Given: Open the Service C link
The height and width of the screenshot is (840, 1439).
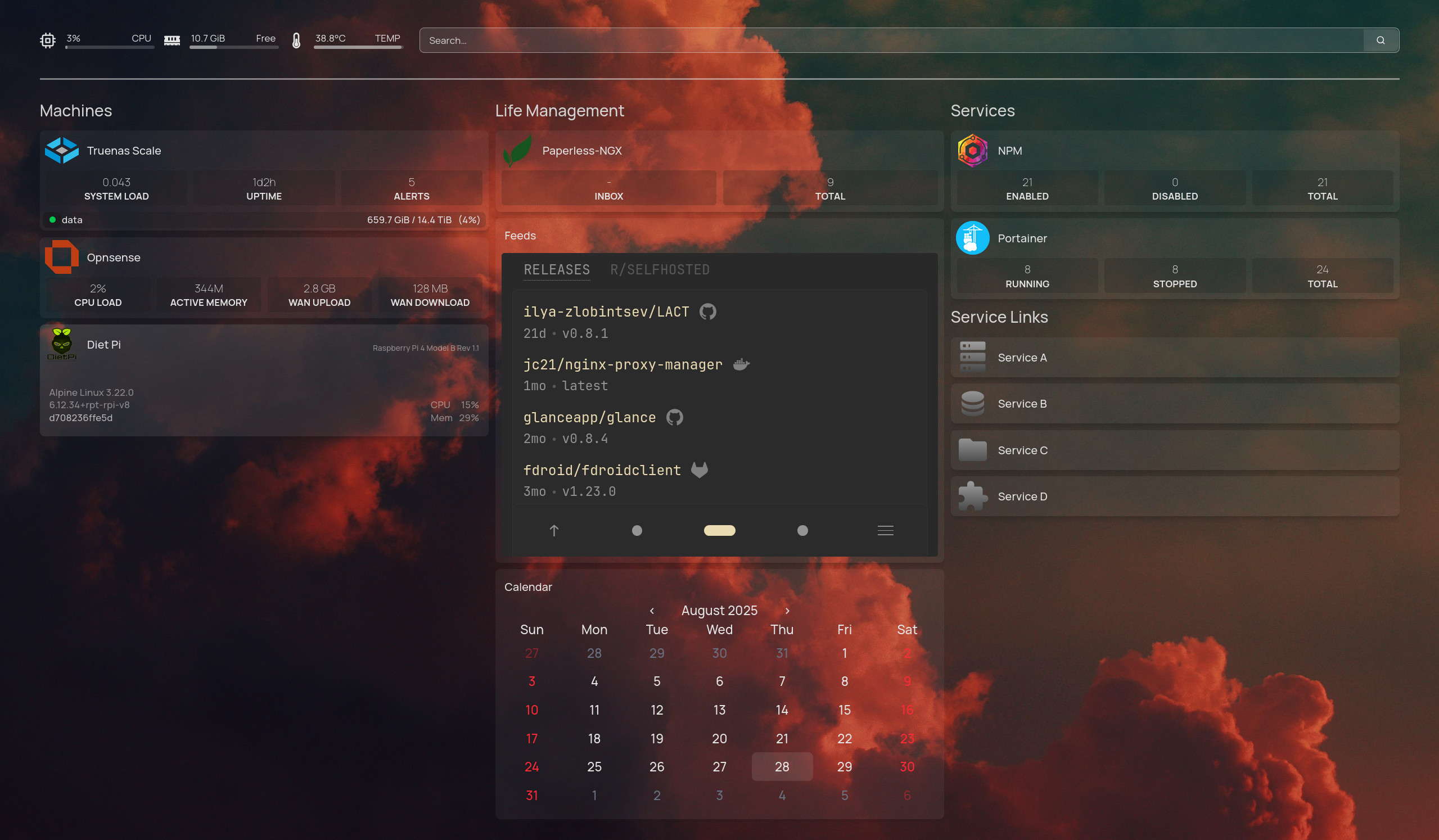Looking at the screenshot, I should tap(1175, 450).
